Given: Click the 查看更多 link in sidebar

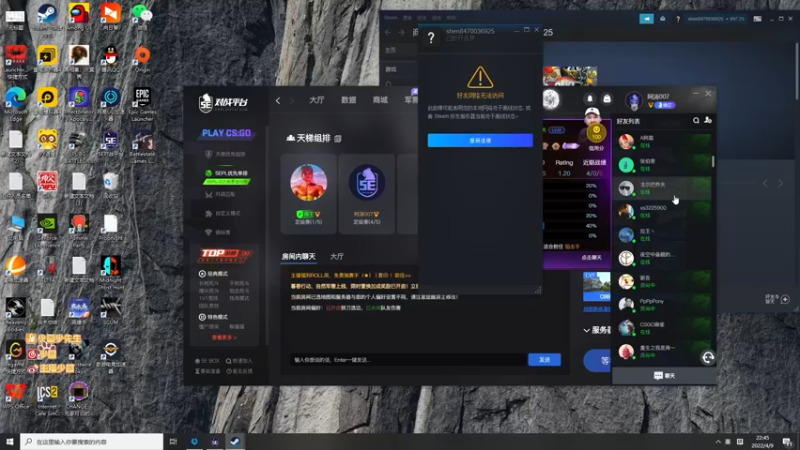Looking at the screenshot, I should tap(224, 337).
